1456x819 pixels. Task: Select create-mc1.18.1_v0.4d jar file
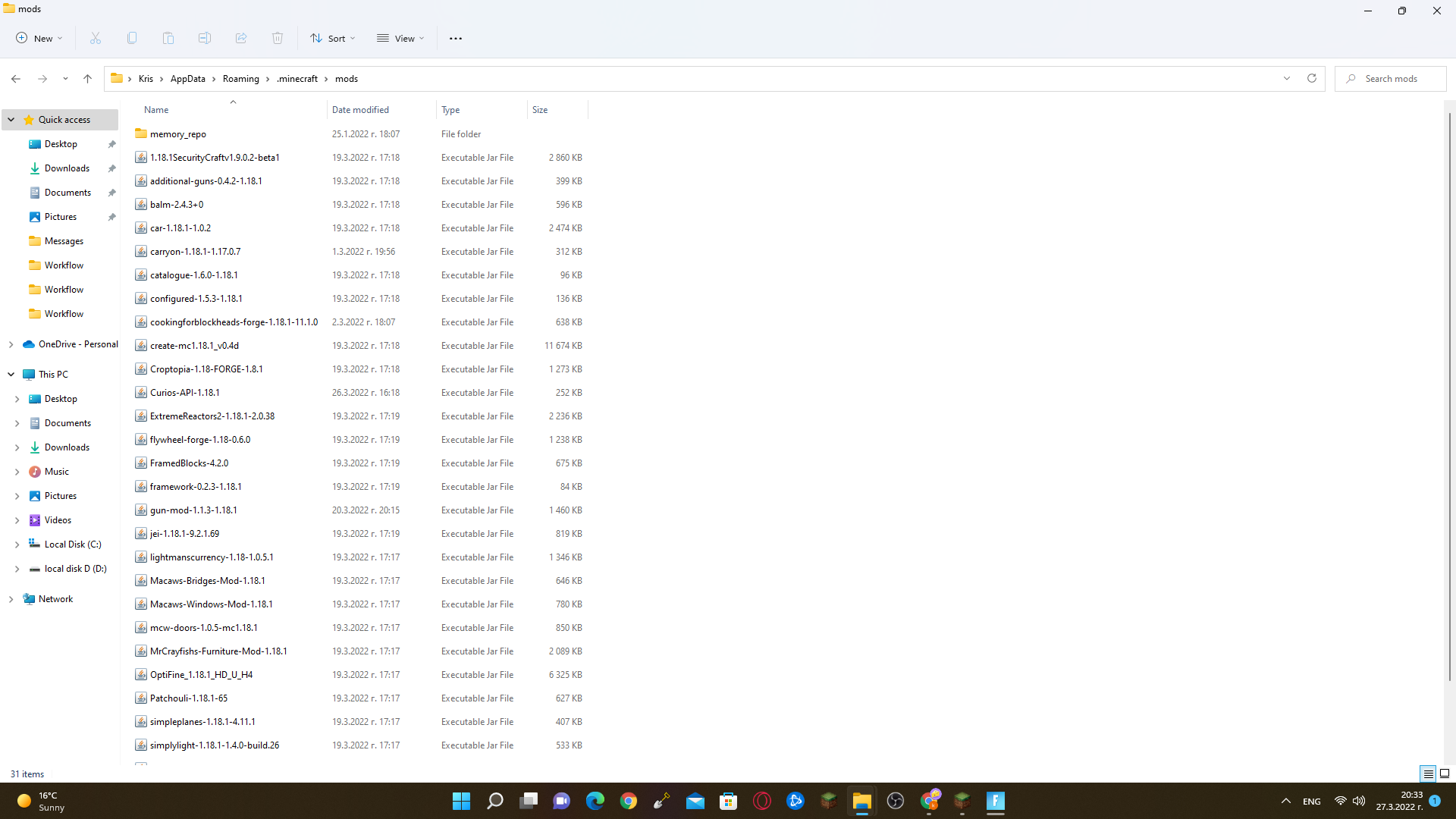194,346
